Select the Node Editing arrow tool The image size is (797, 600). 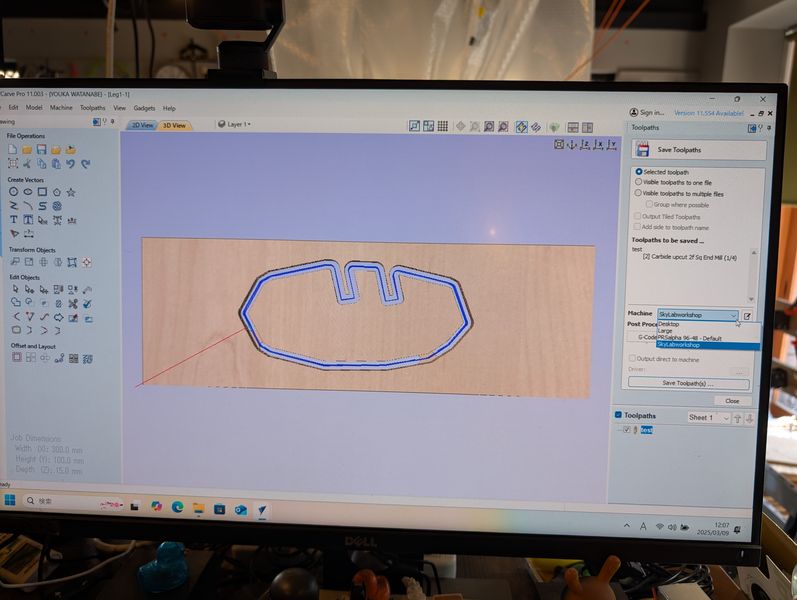point(29,289)
